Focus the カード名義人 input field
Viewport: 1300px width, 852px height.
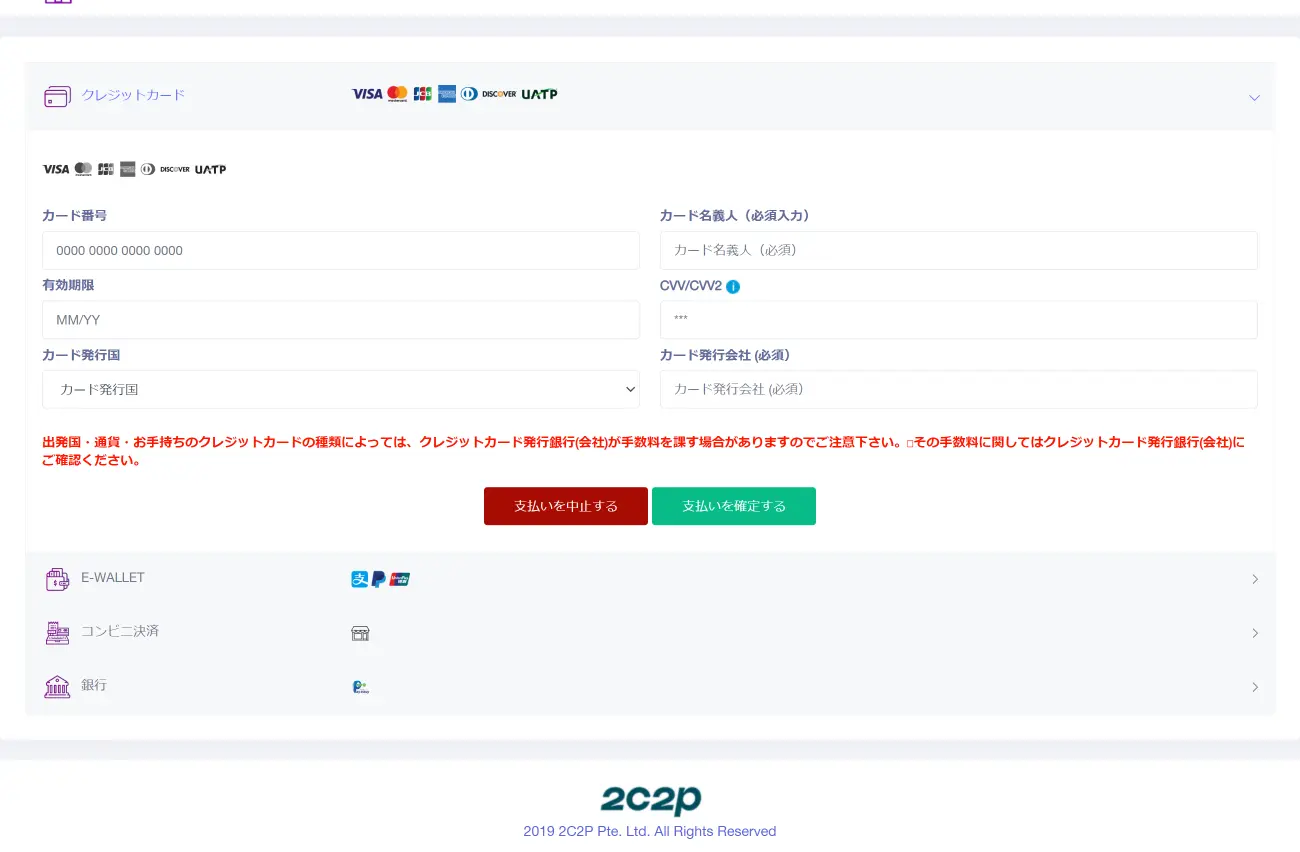coord(959,250)
